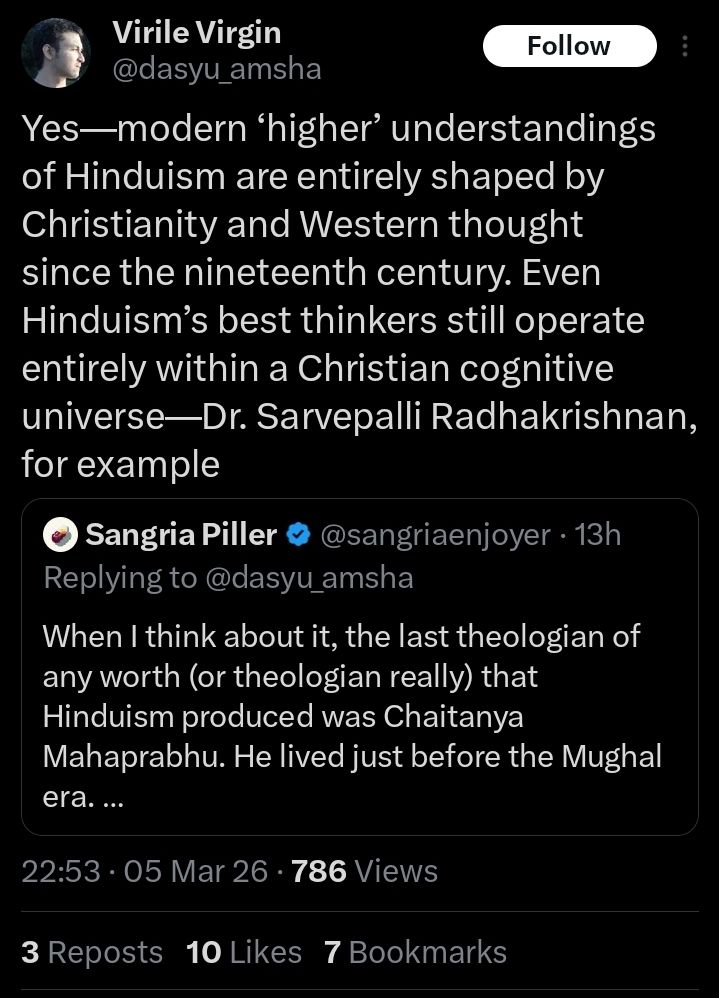Click the Virile Virgin display name
Viewport: 719px width, 998px height.
click(196, 32)
